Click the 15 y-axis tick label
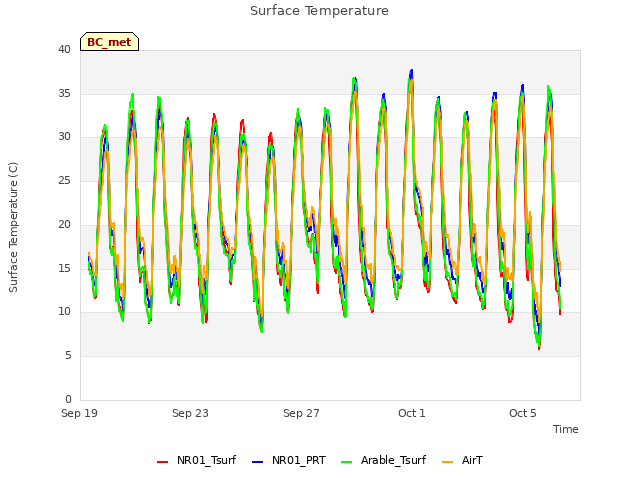The image size is (640, 480). 64,268
